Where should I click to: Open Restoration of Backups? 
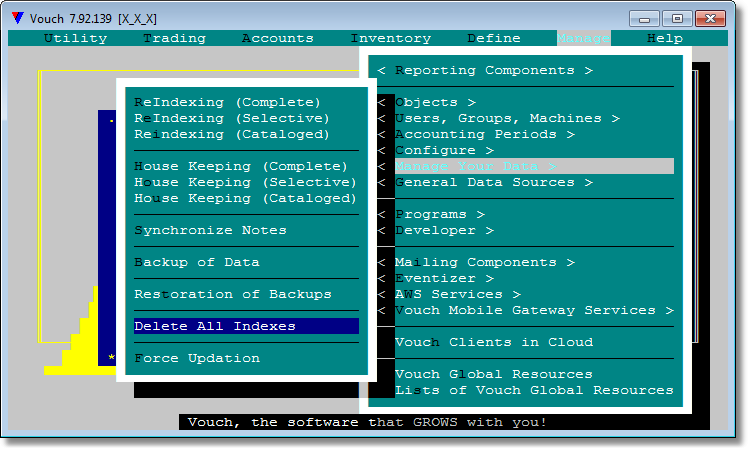233,294
